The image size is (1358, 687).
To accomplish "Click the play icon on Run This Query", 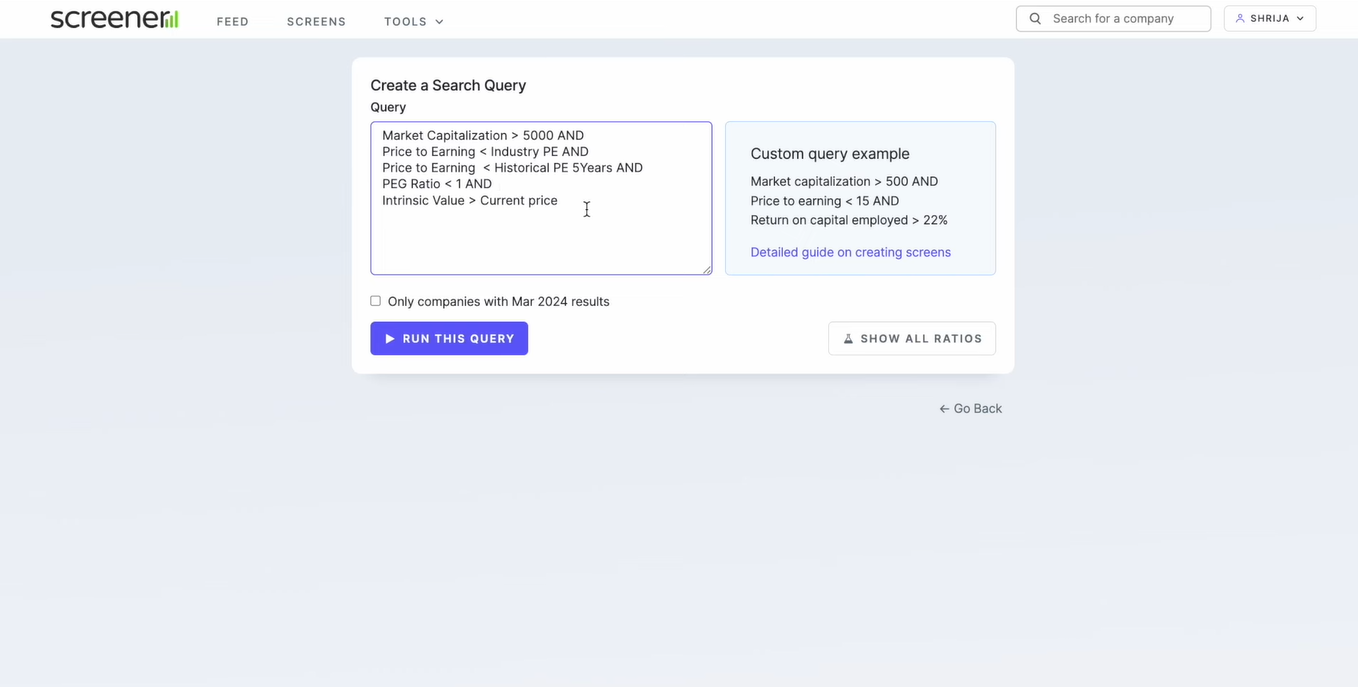I will click(390, 339).
